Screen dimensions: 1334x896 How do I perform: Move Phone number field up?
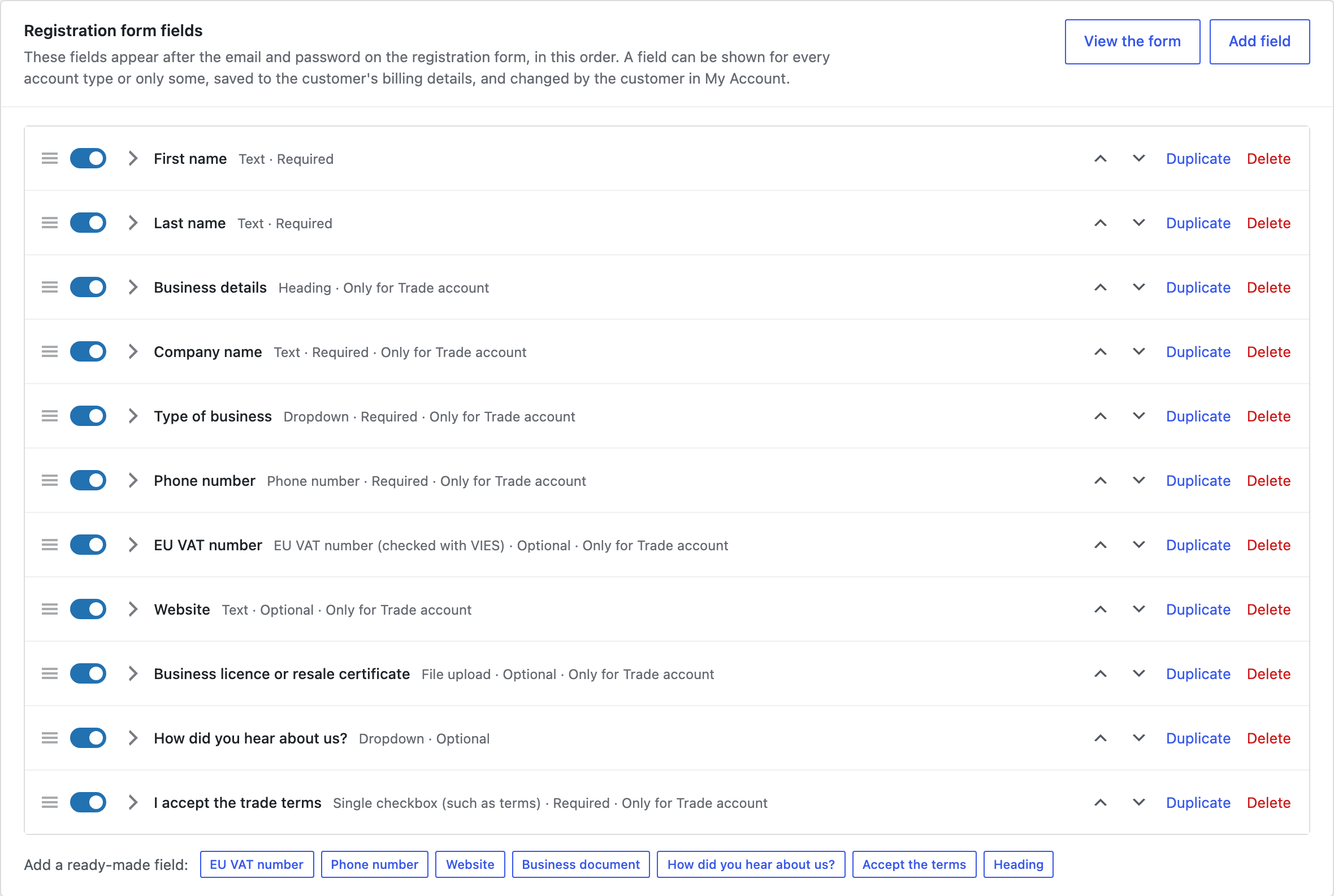(1100, 481)
